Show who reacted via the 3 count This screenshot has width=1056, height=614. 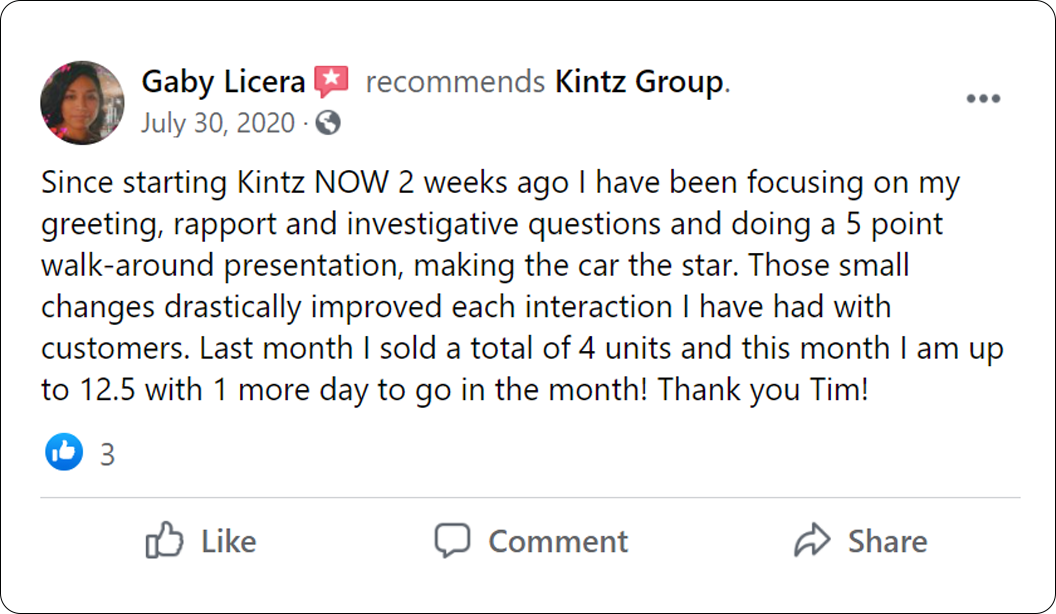(x=107, y=455)
